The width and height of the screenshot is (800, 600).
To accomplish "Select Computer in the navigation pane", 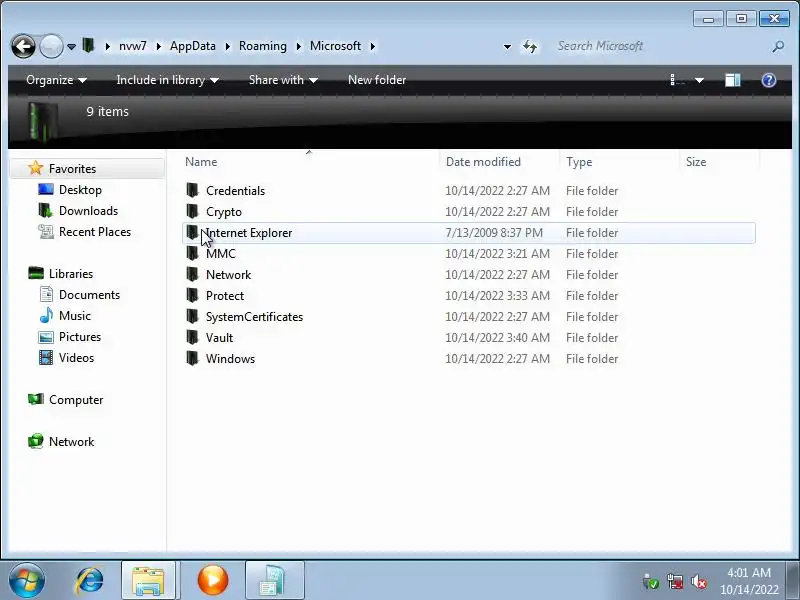I will 76,400.
